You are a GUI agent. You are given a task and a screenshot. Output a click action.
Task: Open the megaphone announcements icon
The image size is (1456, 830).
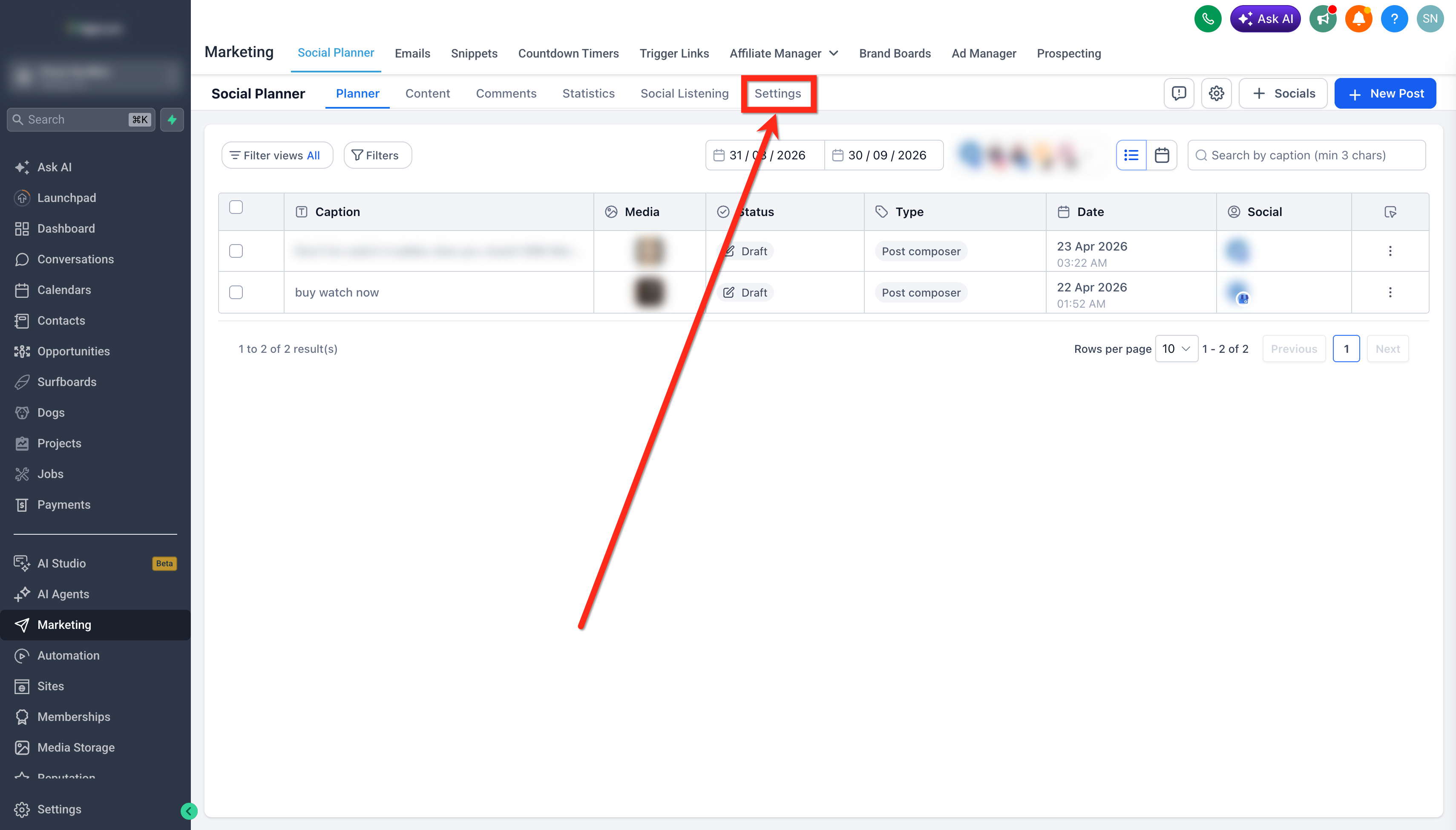pos(1323,19)
